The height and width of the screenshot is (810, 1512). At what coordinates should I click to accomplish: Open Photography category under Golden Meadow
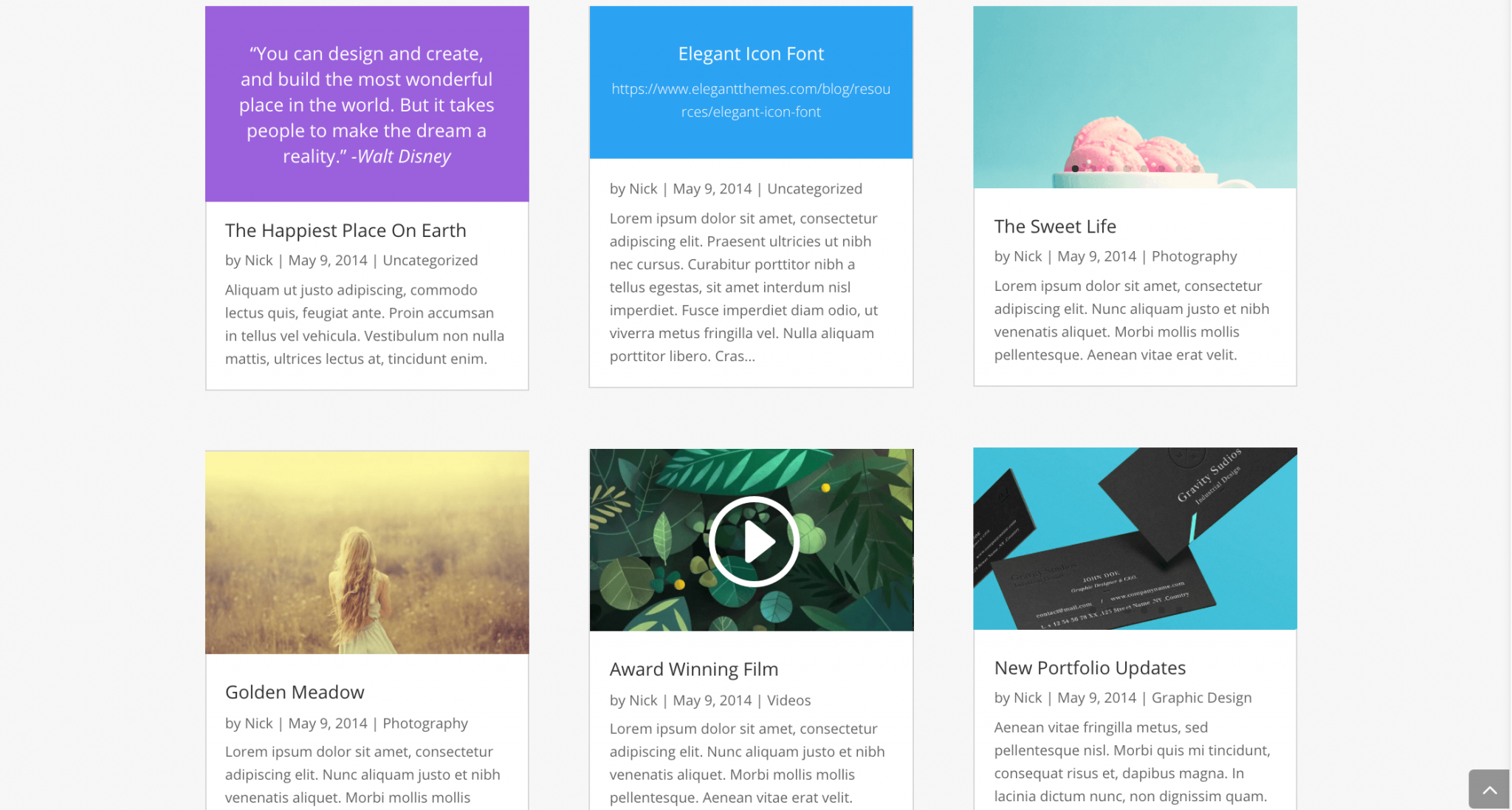425,724
